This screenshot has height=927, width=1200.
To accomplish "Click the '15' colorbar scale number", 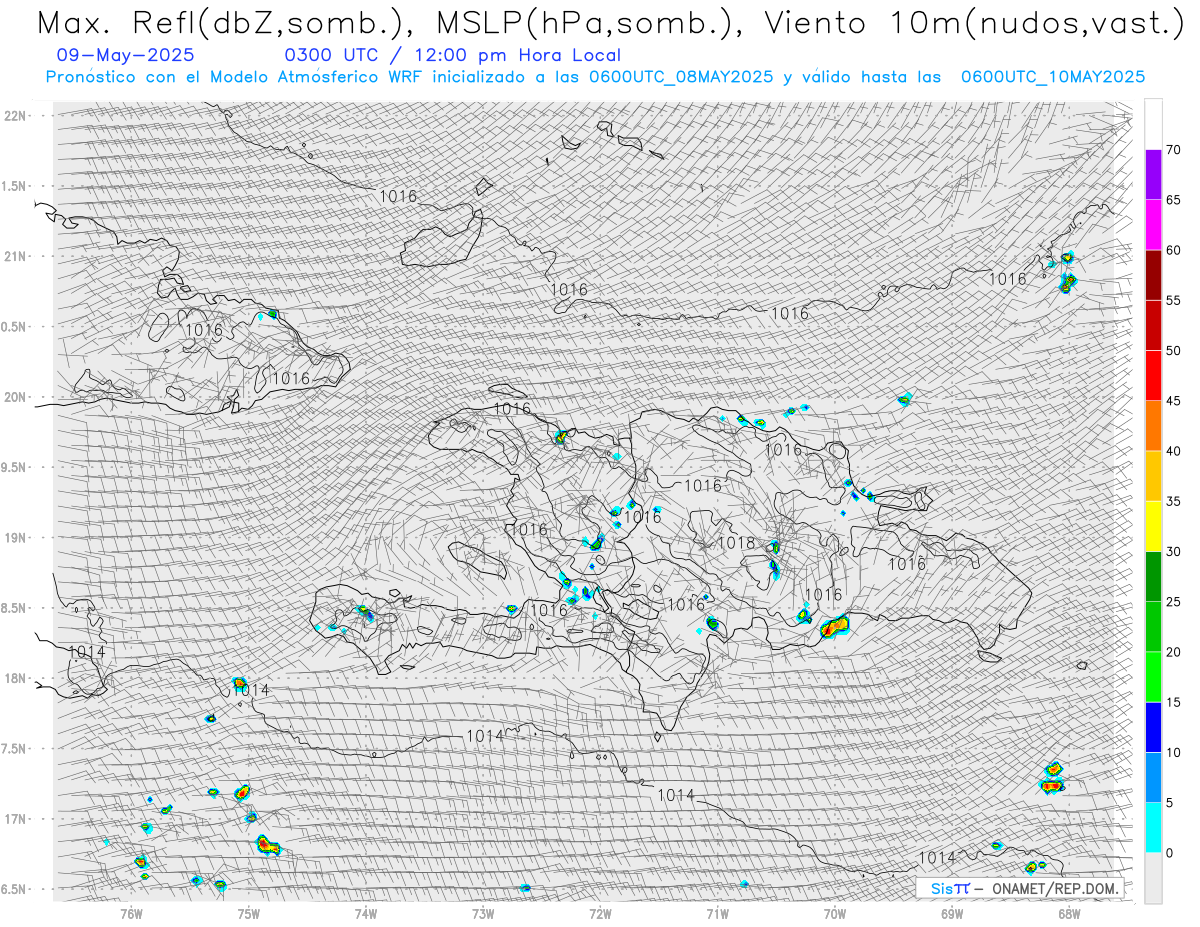I will 1173,702.
